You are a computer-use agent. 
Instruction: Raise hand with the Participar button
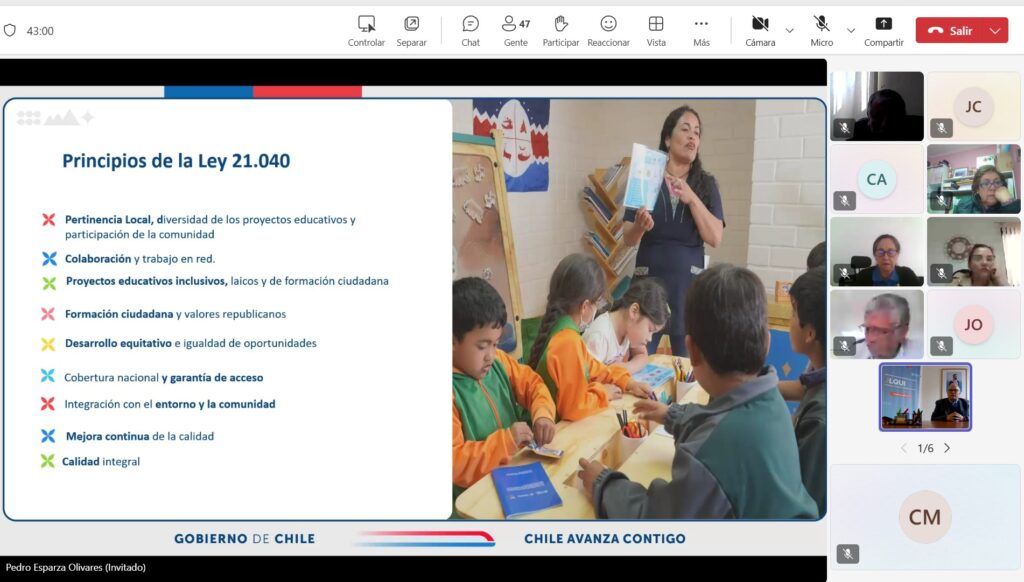click(x=560, y=30)
